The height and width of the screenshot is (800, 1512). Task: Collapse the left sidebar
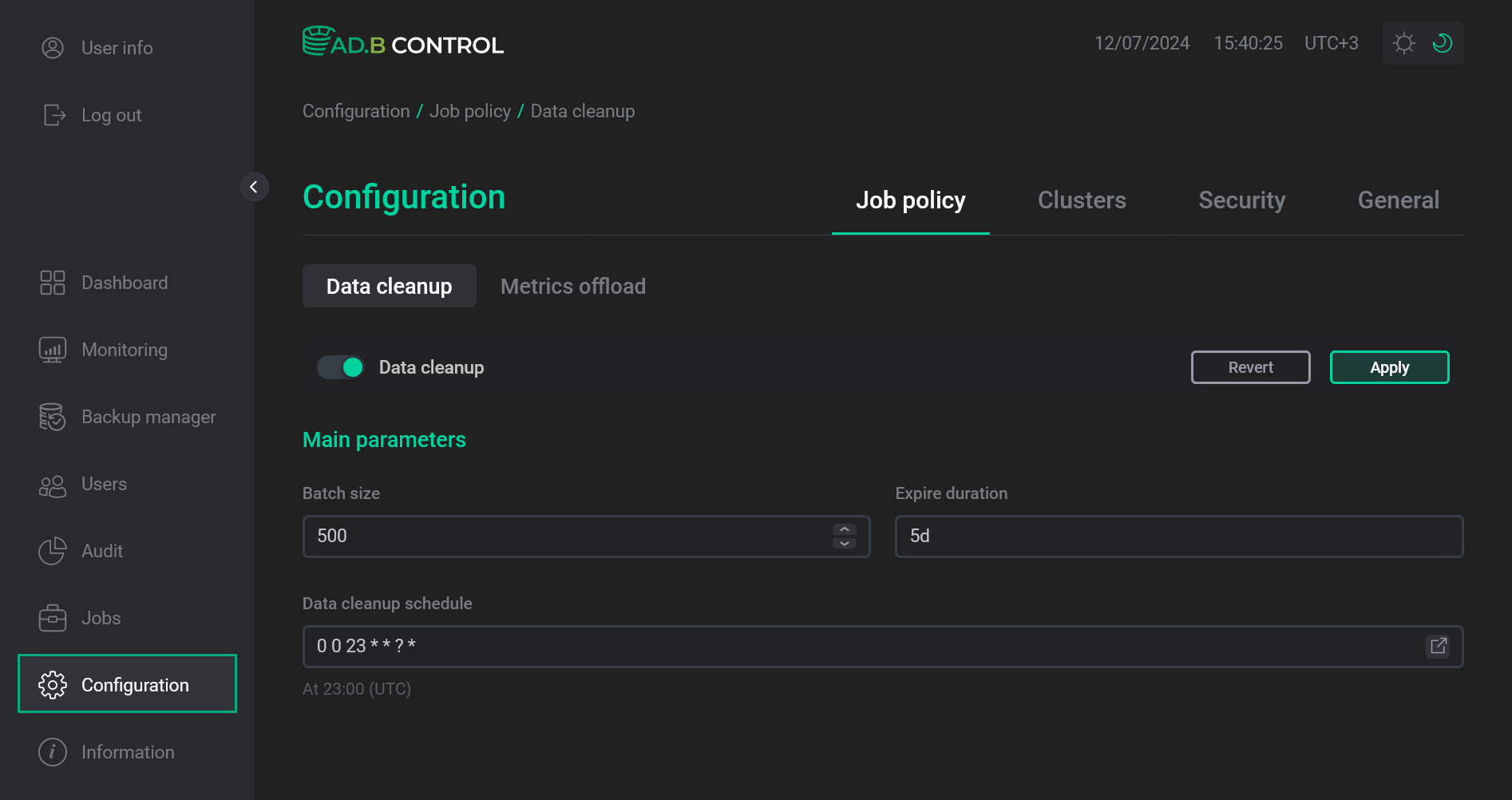click(x=255, y=186)
